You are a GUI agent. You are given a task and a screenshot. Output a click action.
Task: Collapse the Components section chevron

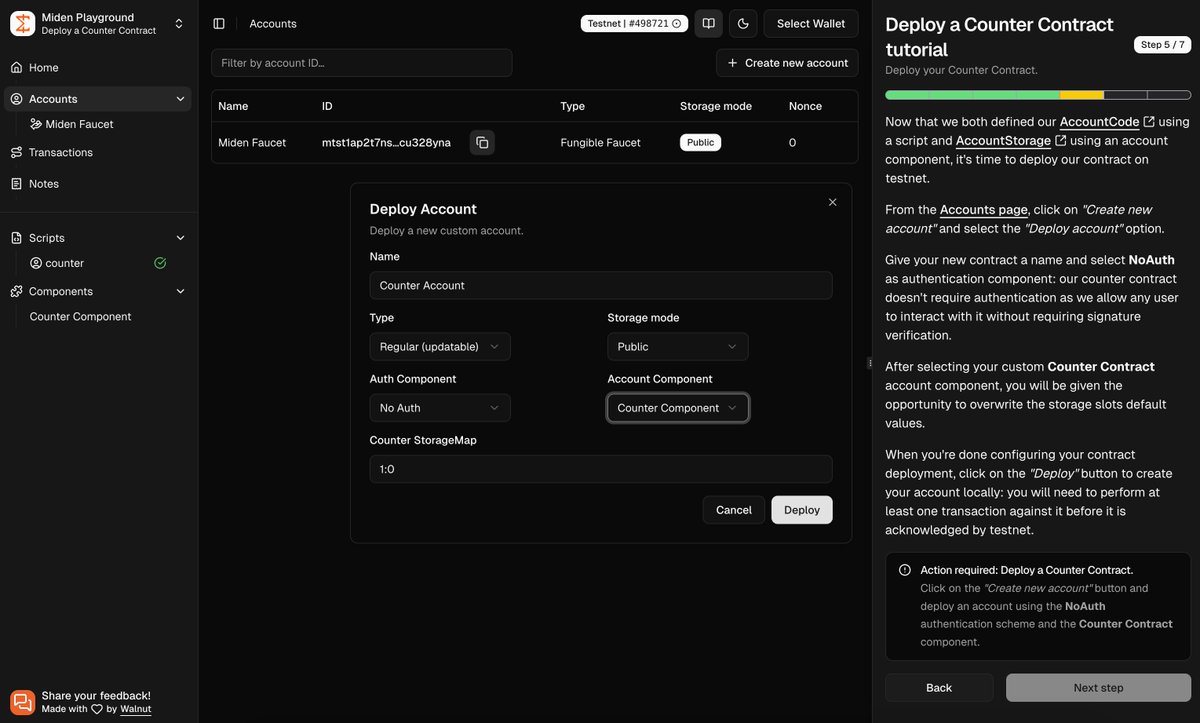(x=180, y=291)
